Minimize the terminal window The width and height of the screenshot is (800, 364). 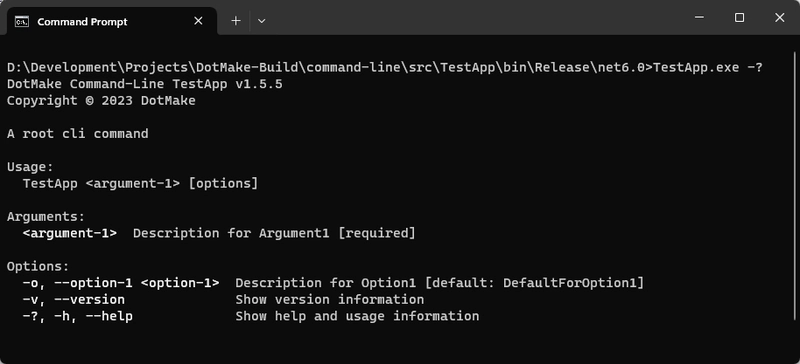(699, 17)
